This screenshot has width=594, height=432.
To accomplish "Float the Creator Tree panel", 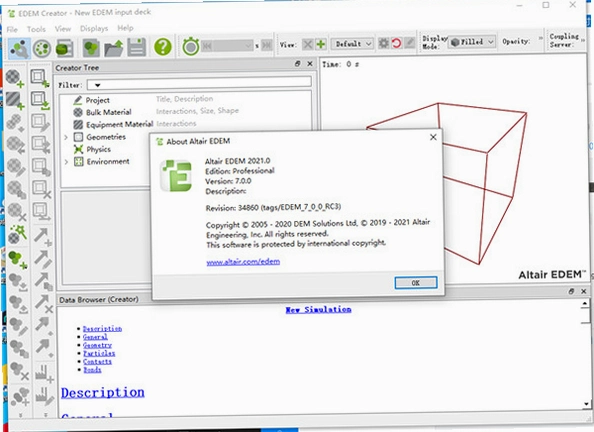I will coord(297,64).
